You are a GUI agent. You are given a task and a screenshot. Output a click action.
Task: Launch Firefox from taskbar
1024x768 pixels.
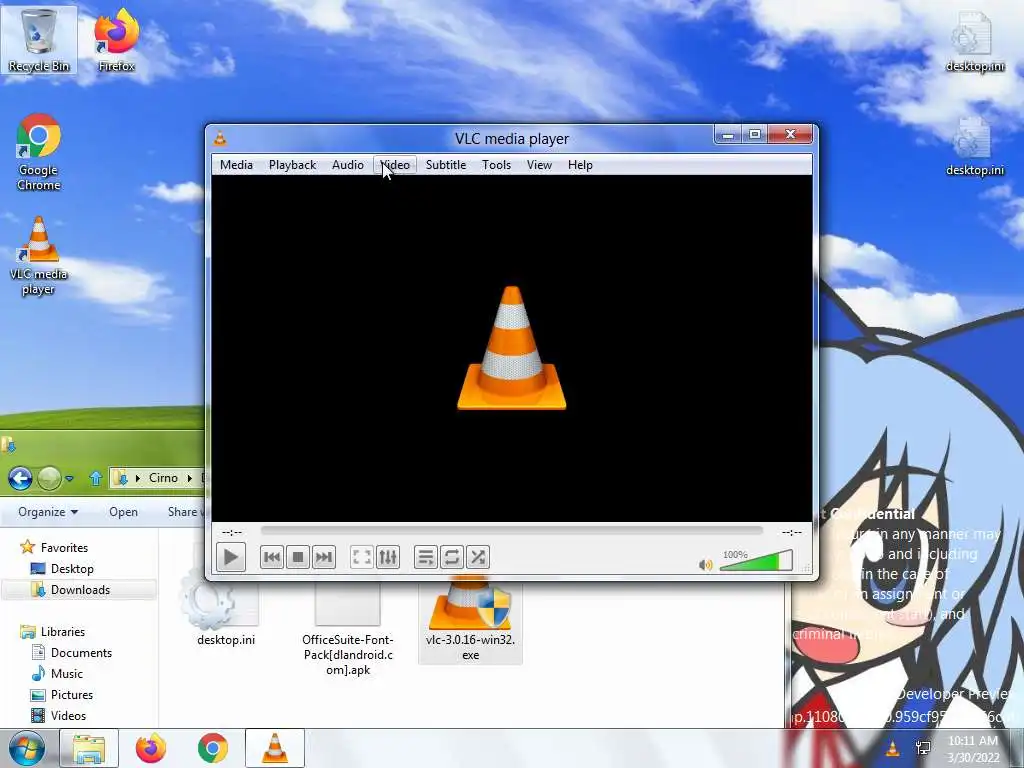tap(151, 748)
